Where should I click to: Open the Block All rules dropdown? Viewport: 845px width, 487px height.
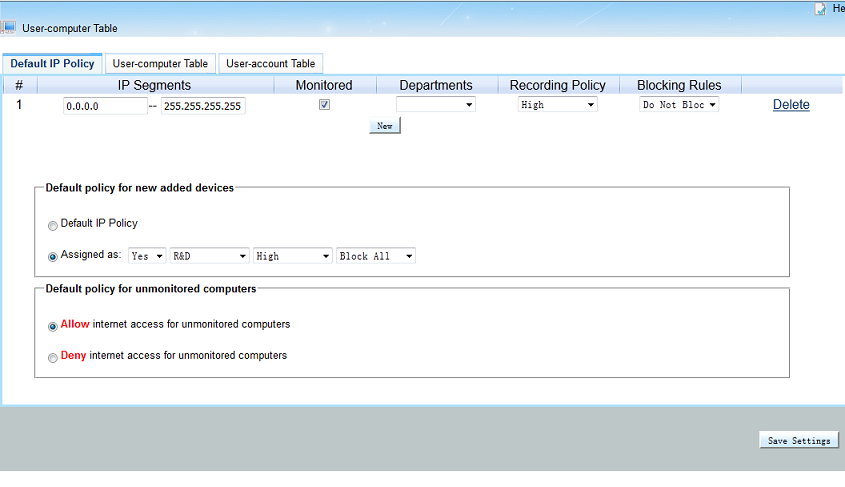(x=376, y=256)
